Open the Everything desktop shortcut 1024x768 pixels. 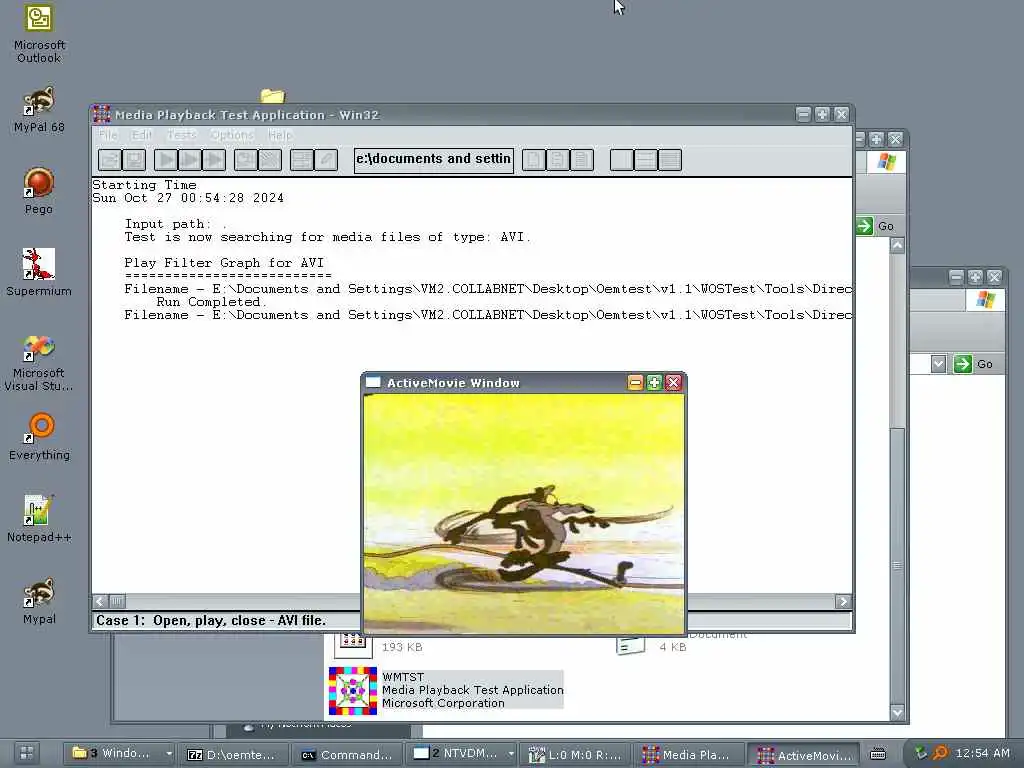coord(39,437)
